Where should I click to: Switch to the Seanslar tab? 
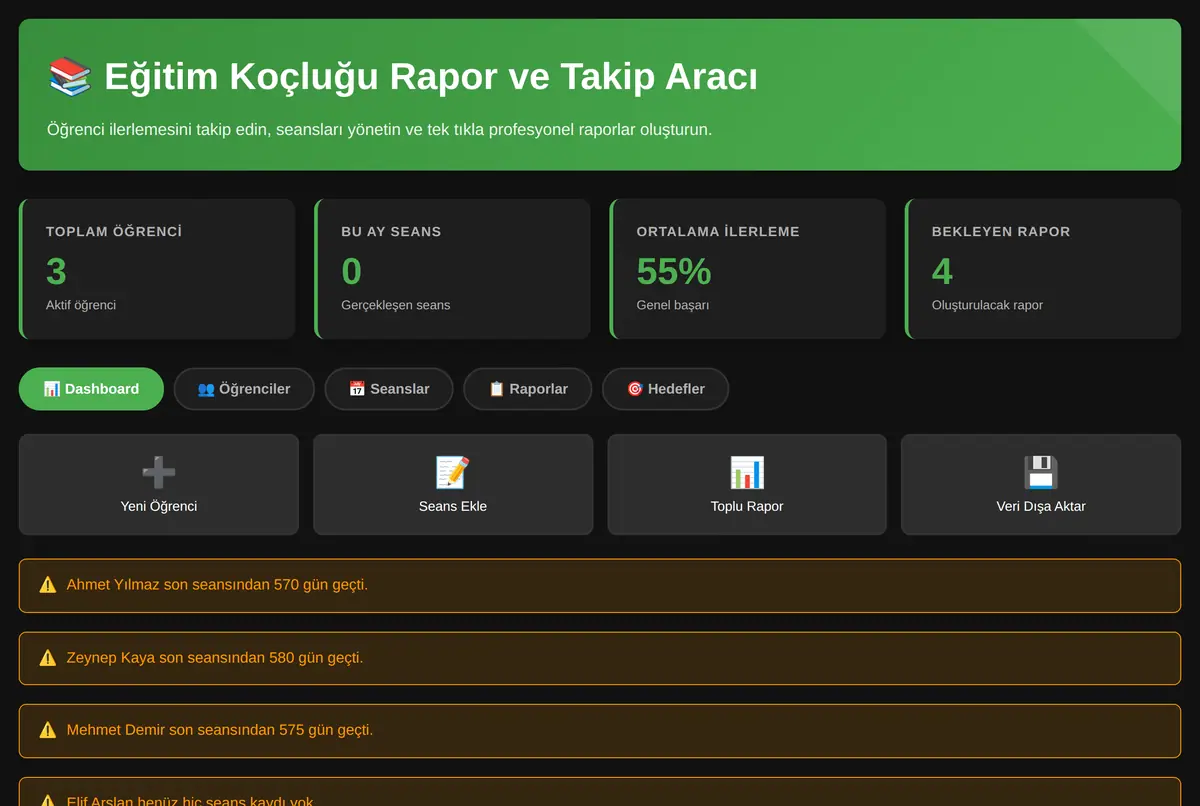(389, 389)
